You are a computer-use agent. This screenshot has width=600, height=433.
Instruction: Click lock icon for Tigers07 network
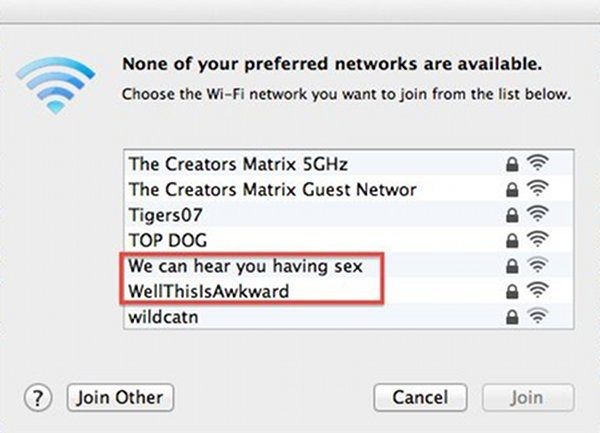point(512,215)
